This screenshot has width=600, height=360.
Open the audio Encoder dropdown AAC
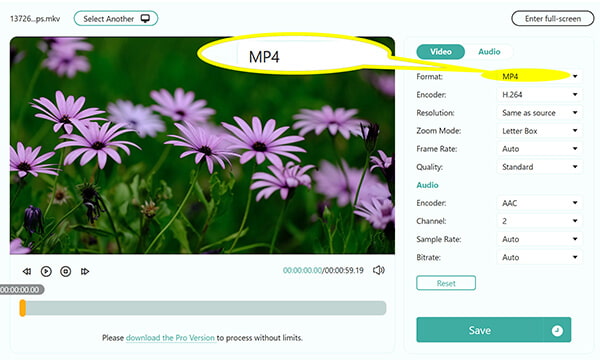(x=539, y=203)
